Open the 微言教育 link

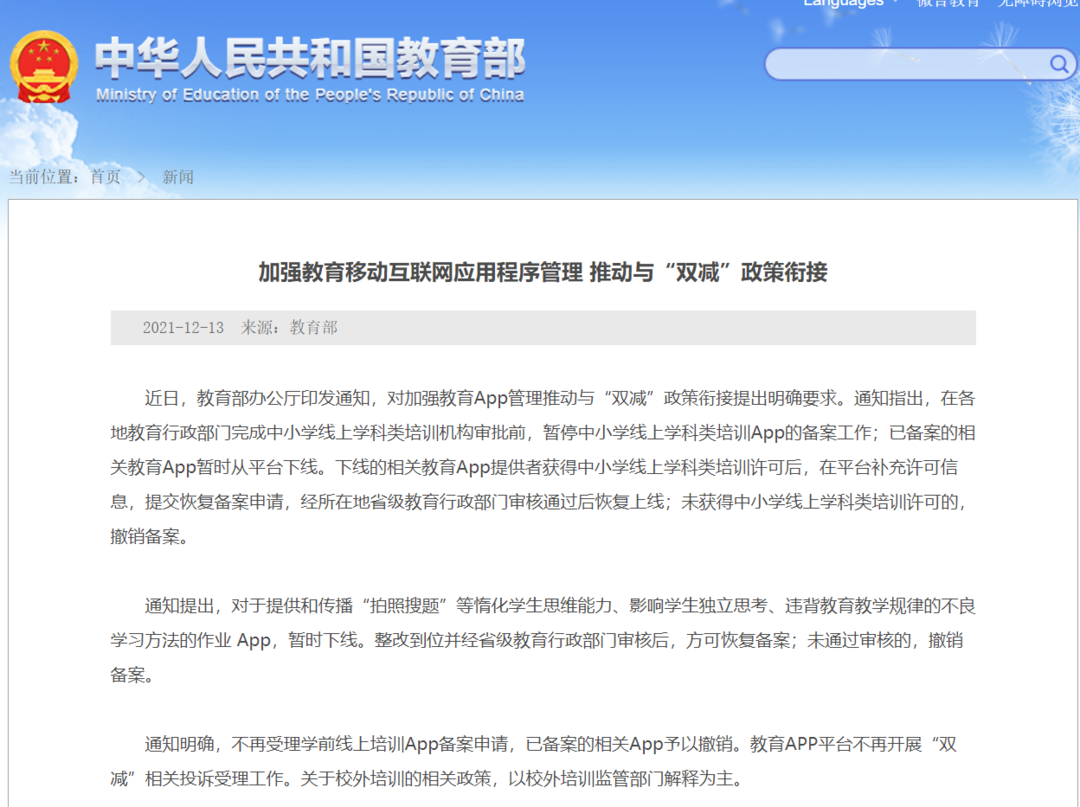click(948, 3)
